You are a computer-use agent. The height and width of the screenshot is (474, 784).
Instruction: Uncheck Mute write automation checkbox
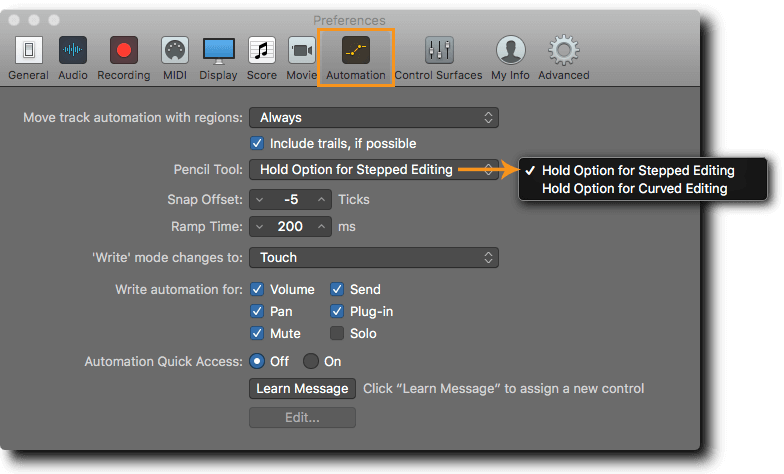pos(257,333)
